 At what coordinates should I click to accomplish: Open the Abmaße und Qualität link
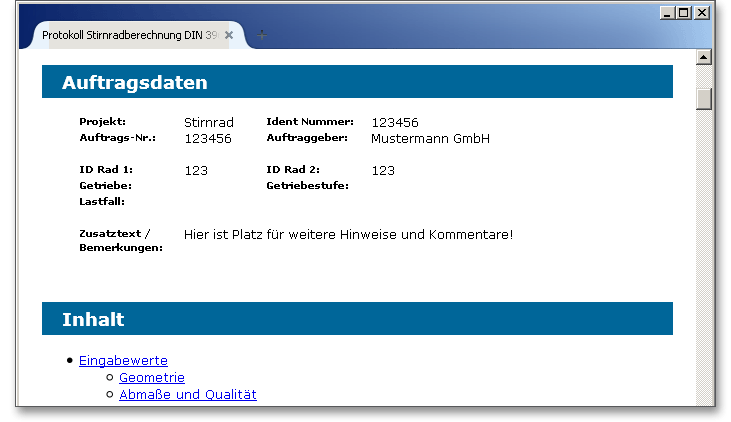187,395
